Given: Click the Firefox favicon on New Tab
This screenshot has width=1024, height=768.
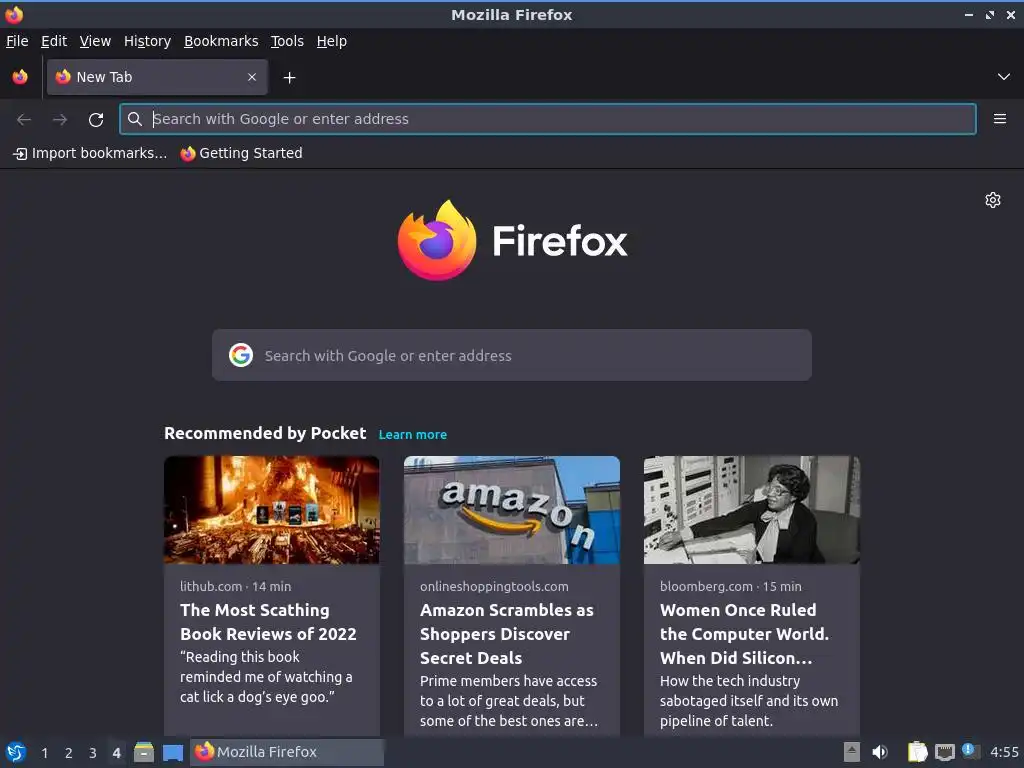Looking at the screenshot, I should tap(63, 77).
